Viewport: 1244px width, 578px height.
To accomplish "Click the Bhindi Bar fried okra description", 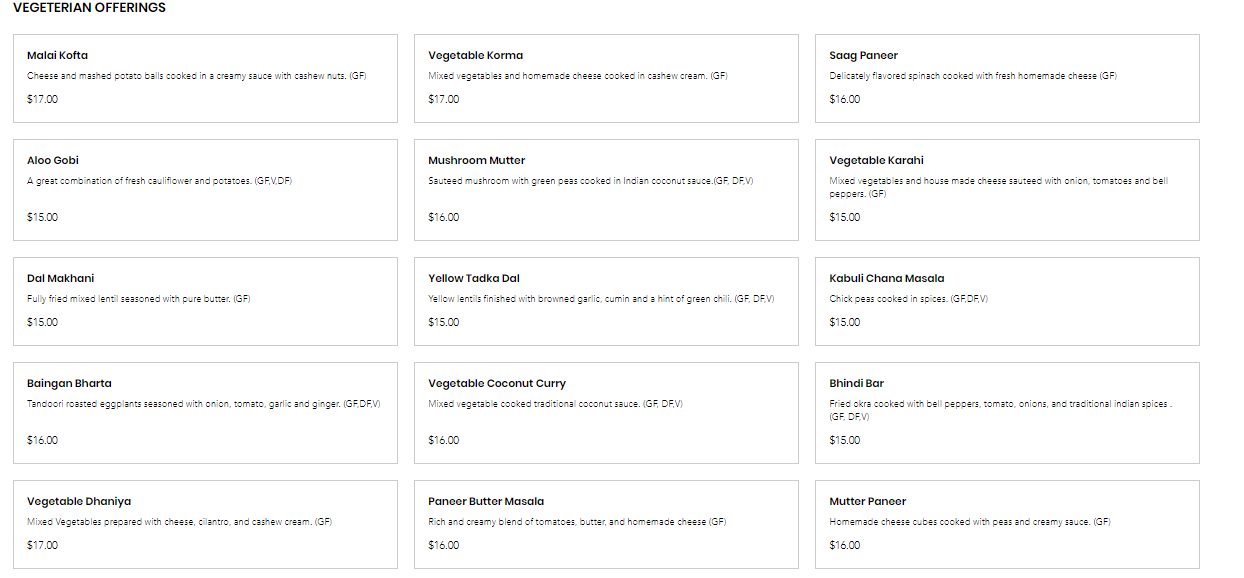I will coord(999,405).
